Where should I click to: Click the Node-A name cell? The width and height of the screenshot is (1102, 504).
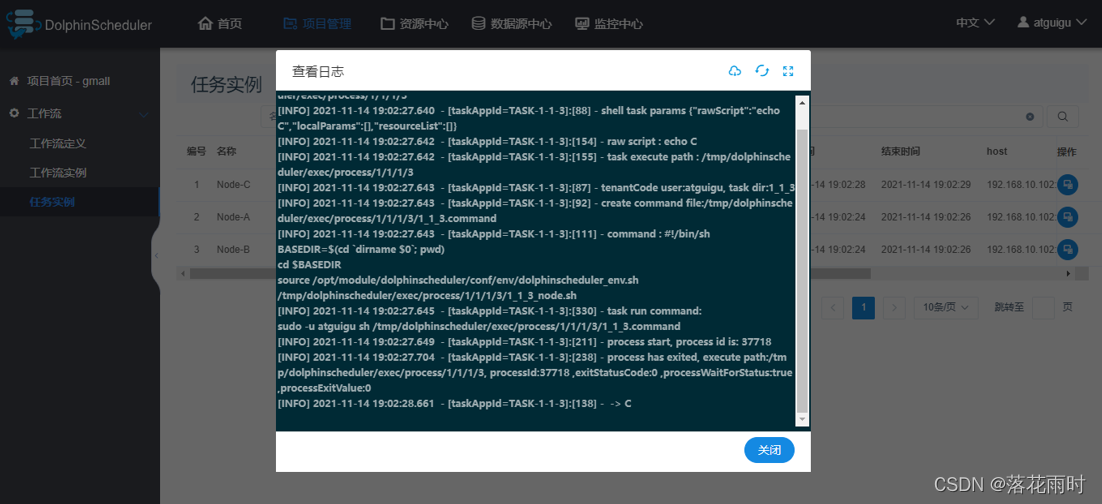click(233, 217)
